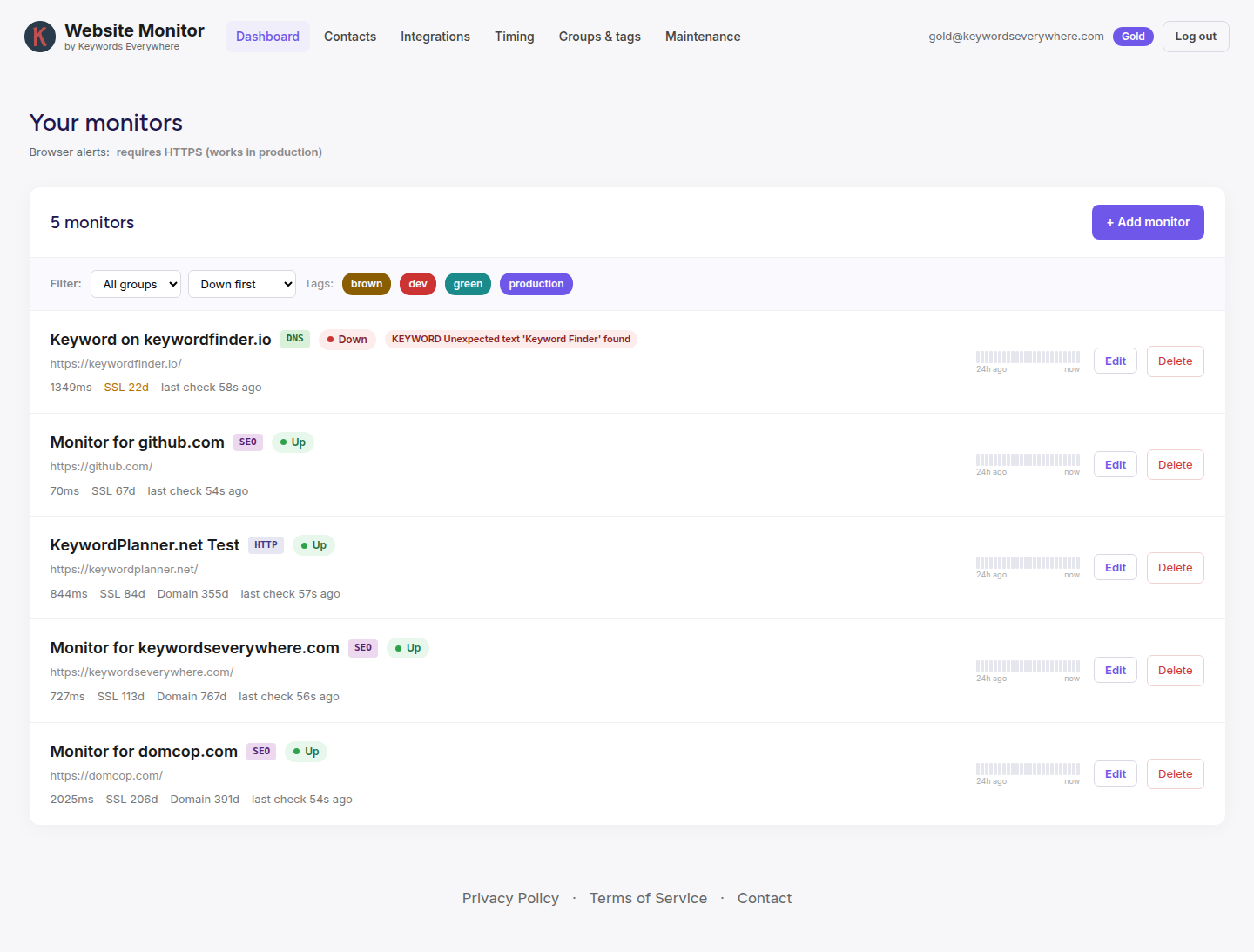1254x952 pixels.
Task: Click the Contact footer link
Action: tap(765, 898)
